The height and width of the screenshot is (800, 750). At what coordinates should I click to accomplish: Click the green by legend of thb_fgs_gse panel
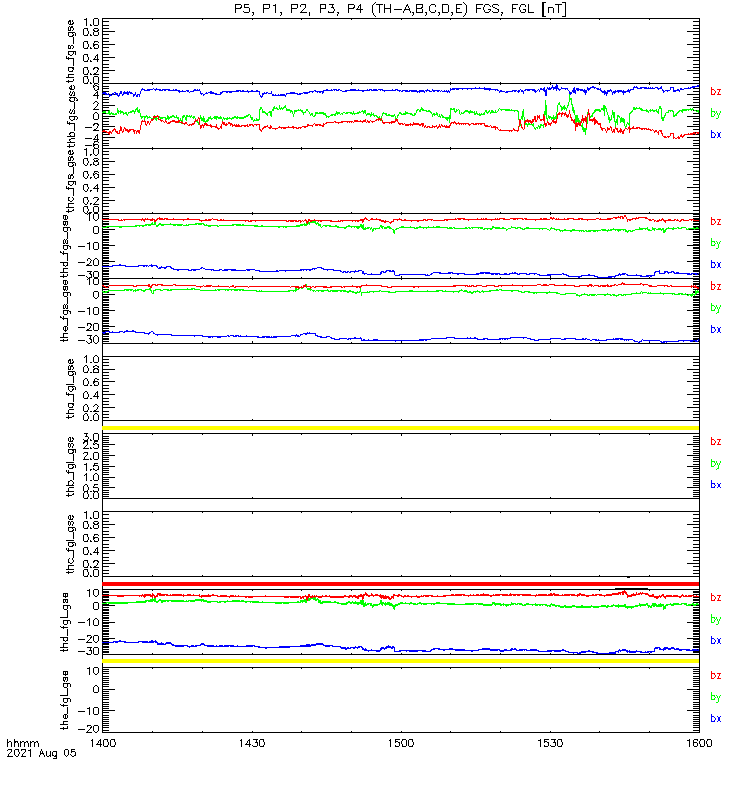(x=716, y=113)
